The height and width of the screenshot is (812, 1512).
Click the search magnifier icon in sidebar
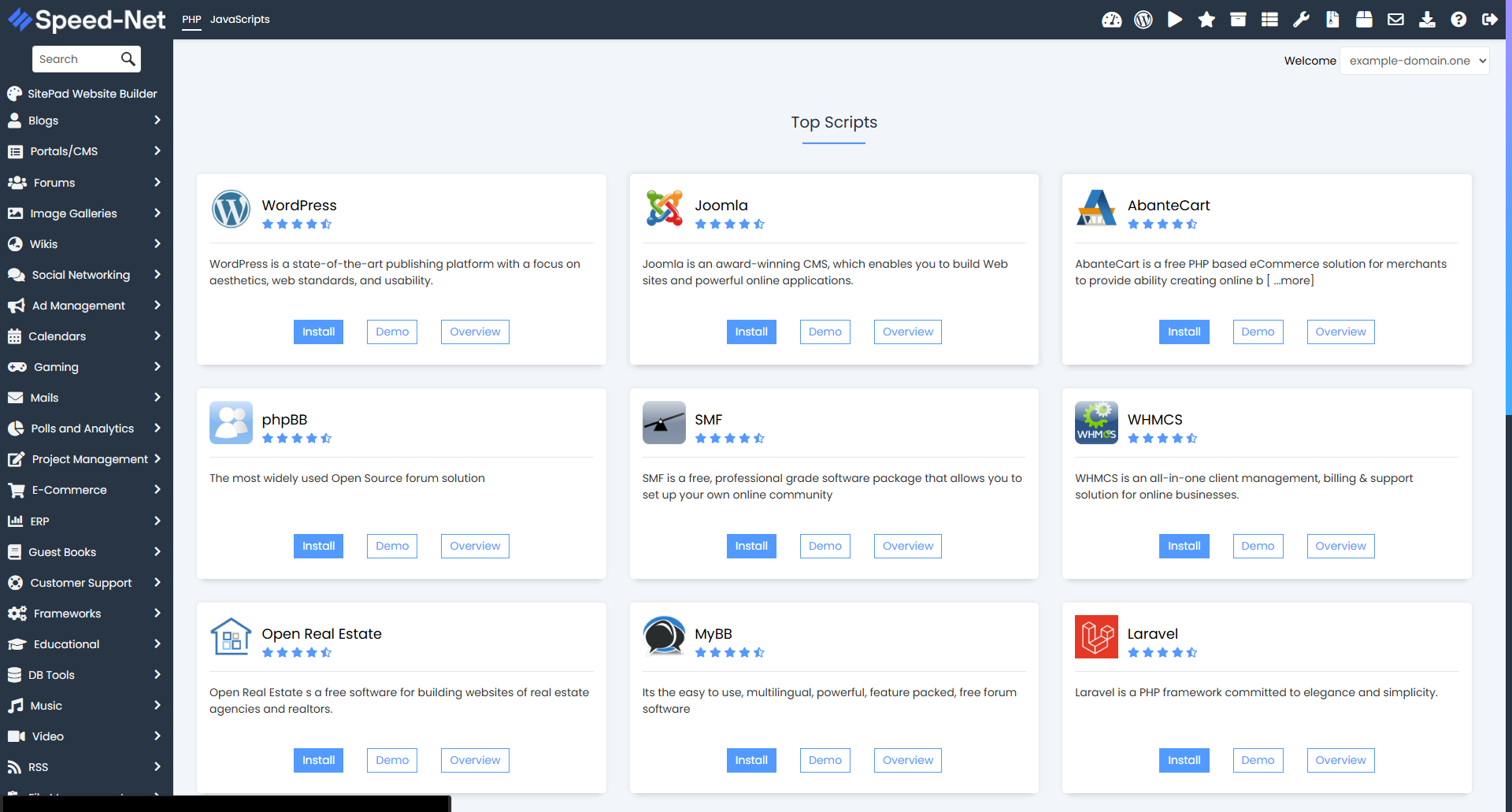pyautogui.click(x=128, y=59)
